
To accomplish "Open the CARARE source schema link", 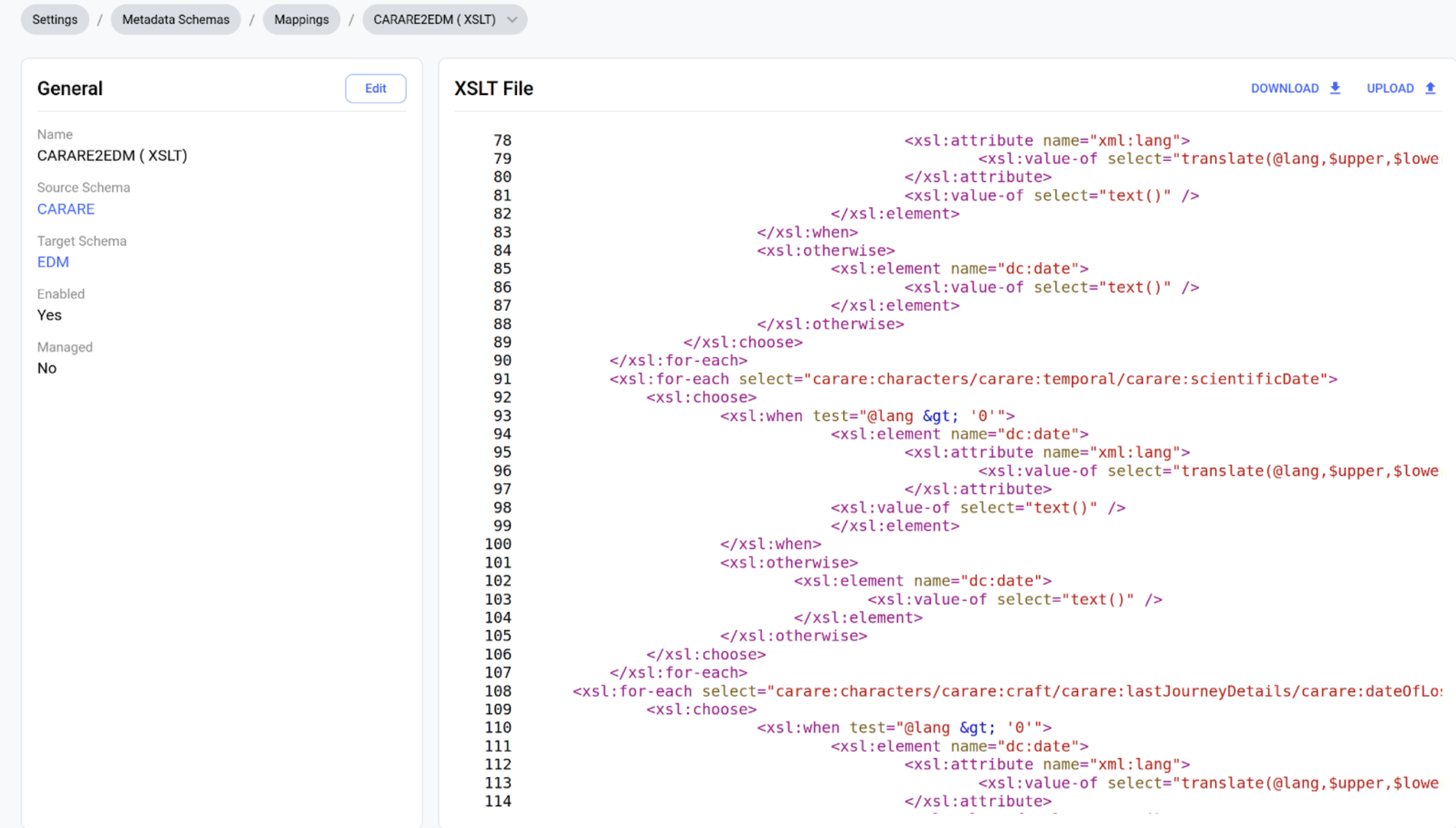I will 66,209.
